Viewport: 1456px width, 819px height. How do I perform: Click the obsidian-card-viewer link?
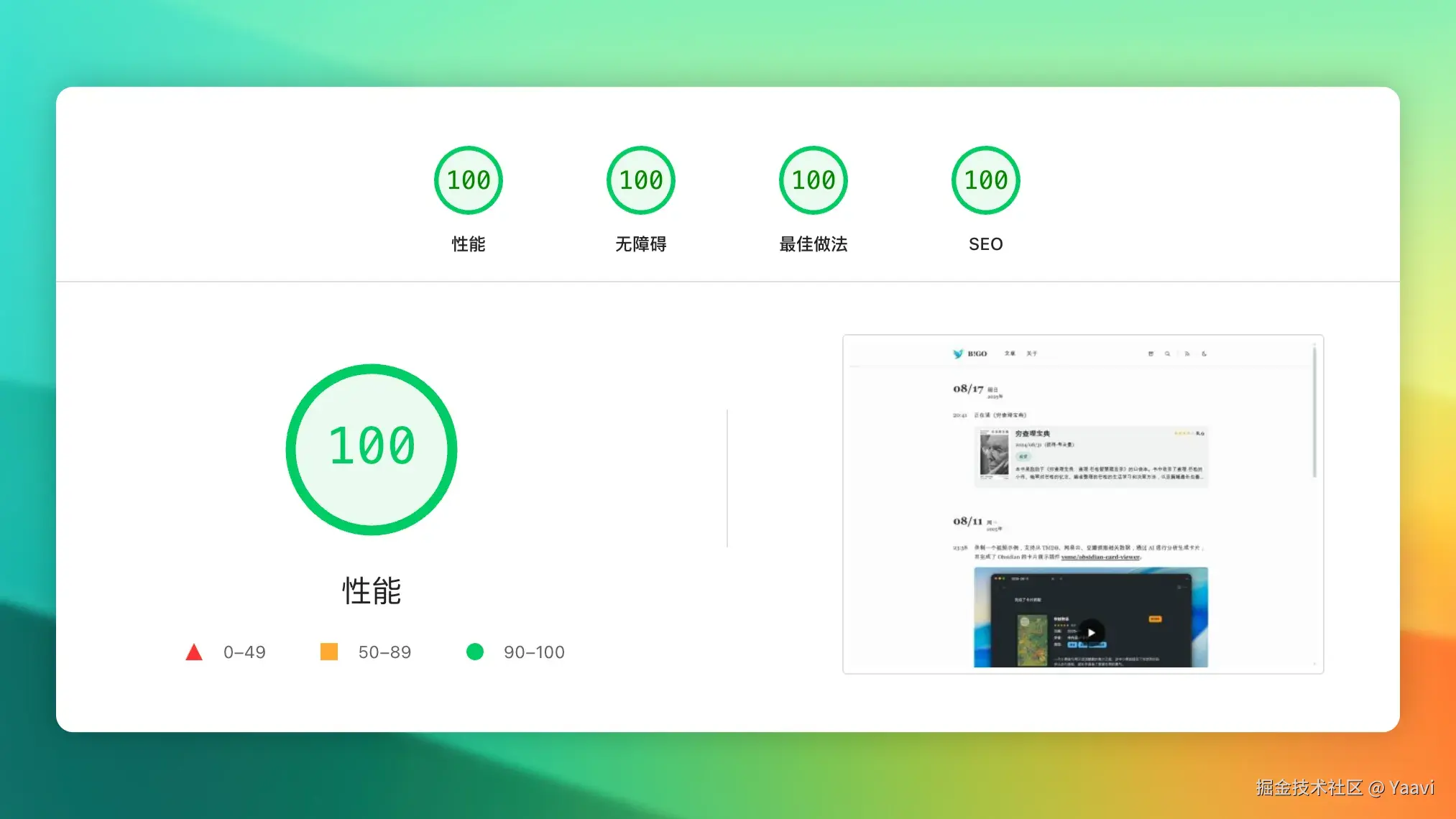tap(1100, 557)
